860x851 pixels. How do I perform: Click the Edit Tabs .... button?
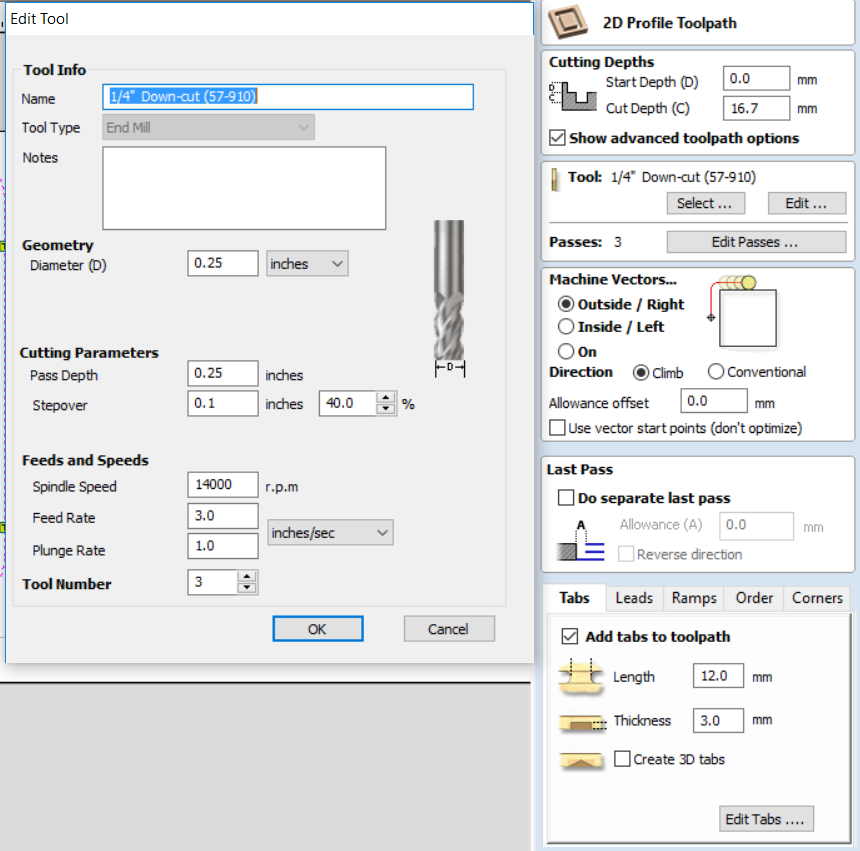pos(766,819)
